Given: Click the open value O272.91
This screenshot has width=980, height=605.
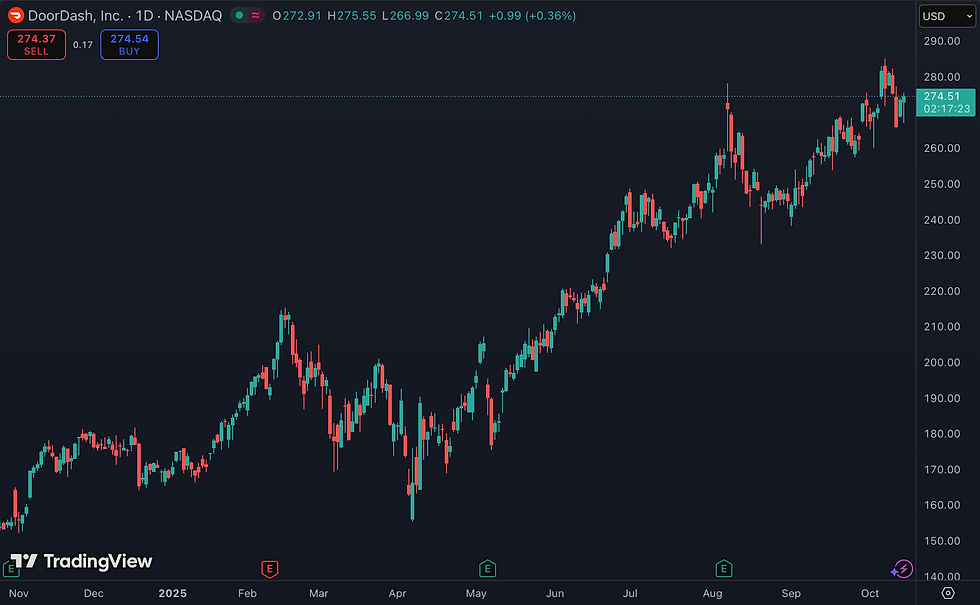Looking at the screenshot, I should pos(297,16).
